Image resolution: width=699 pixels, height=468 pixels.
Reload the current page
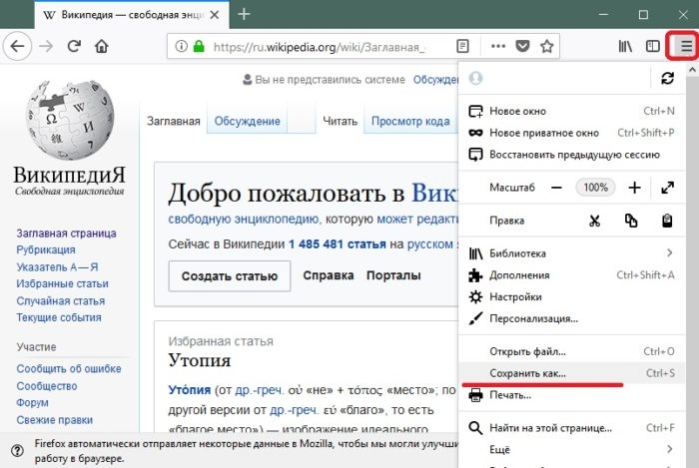(74, 46)
